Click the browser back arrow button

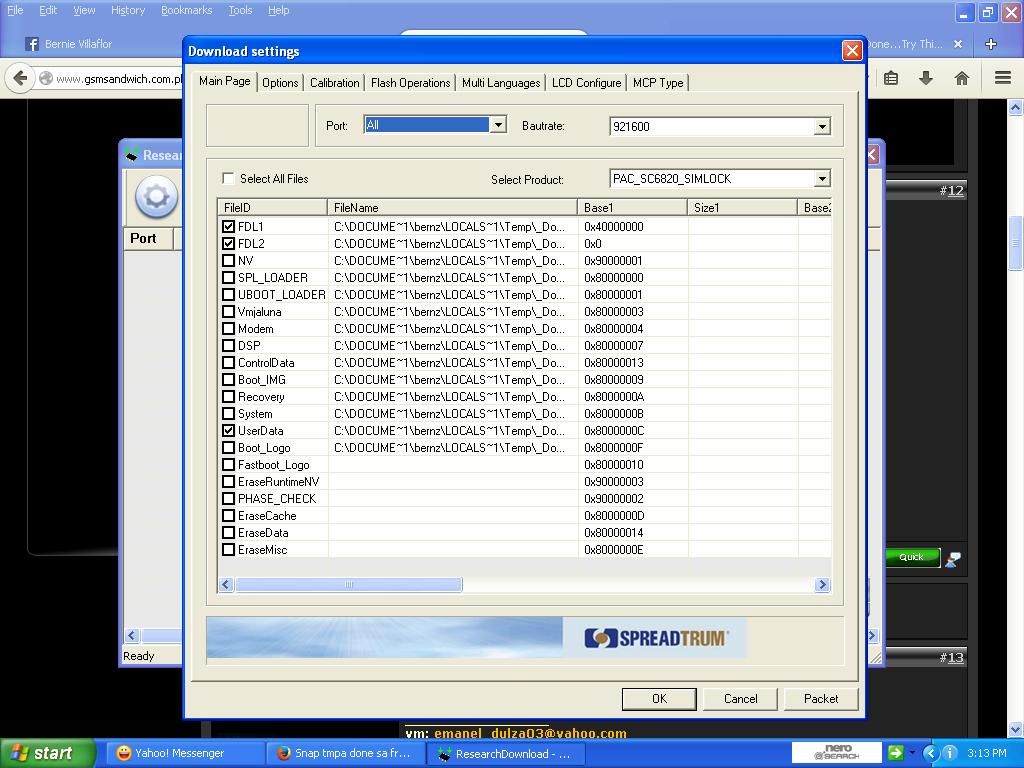click(20, 78)
